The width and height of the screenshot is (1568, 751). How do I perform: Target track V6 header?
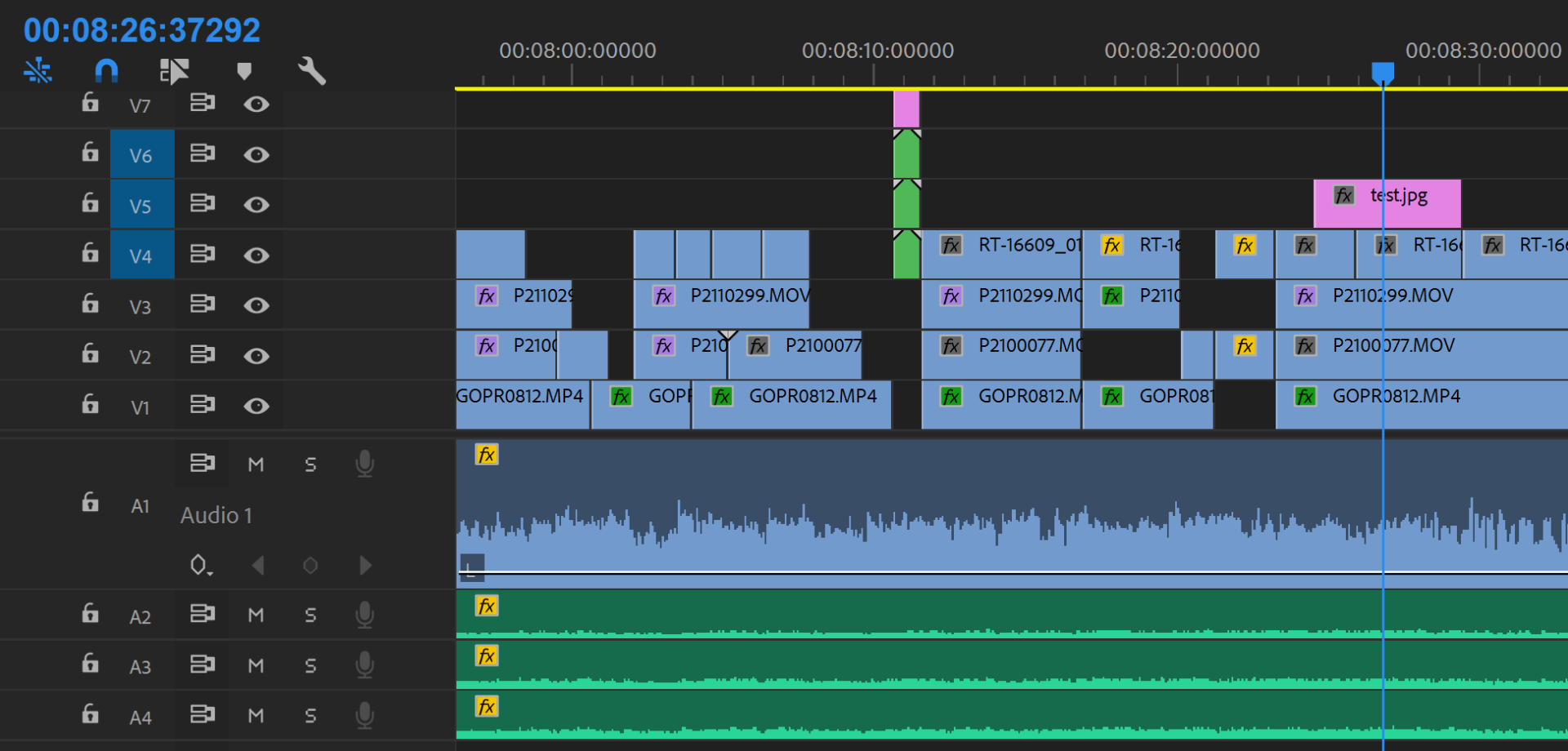[142, 154]
